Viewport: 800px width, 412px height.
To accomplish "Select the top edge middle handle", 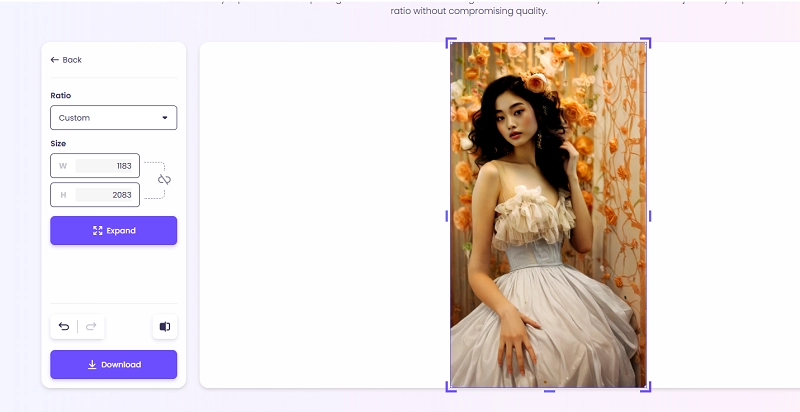I will coord(549,39).
